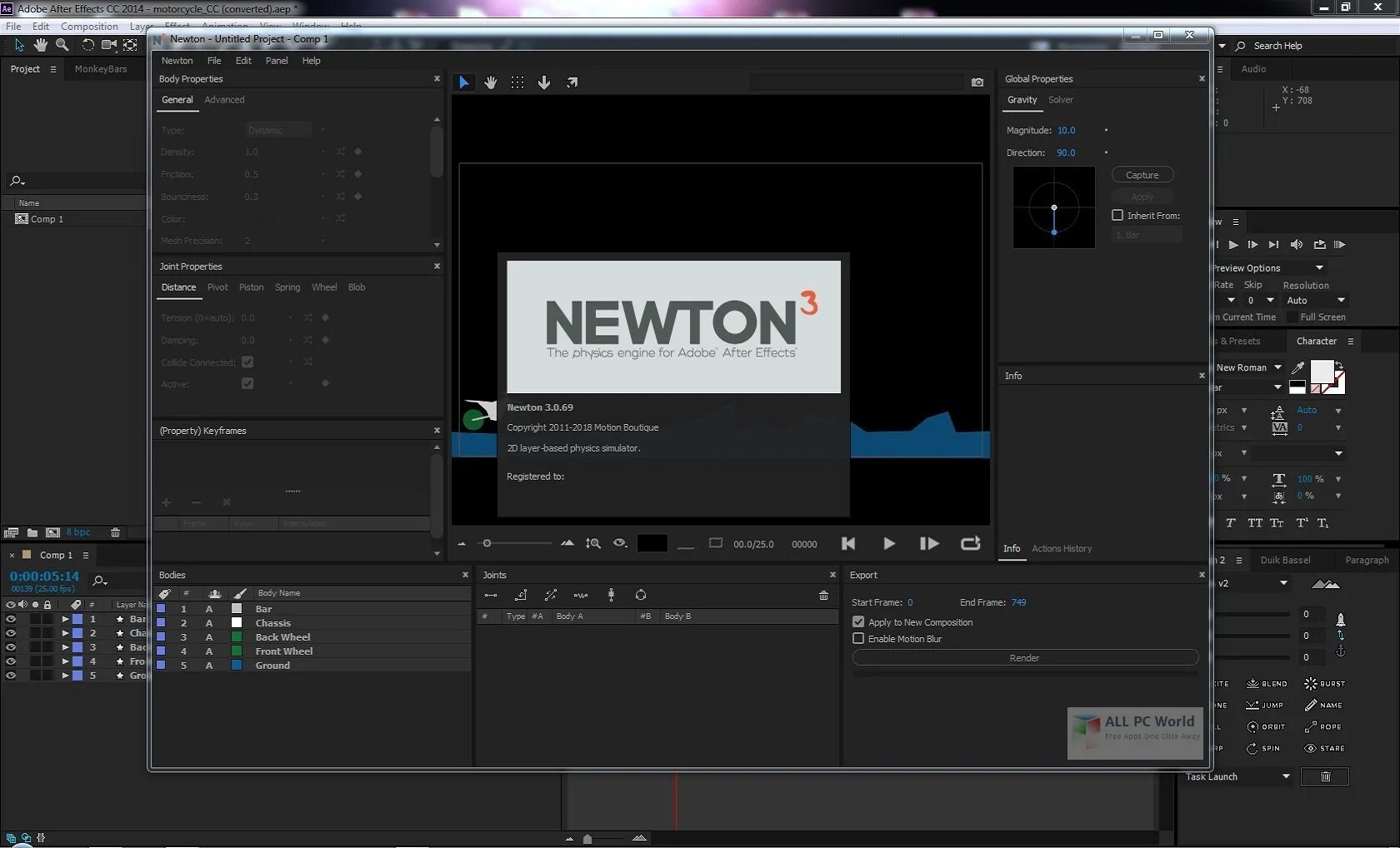Add a pivot joint in Joints panel
This screenshot has height=848, width=1400.
[x=521, y=595]
